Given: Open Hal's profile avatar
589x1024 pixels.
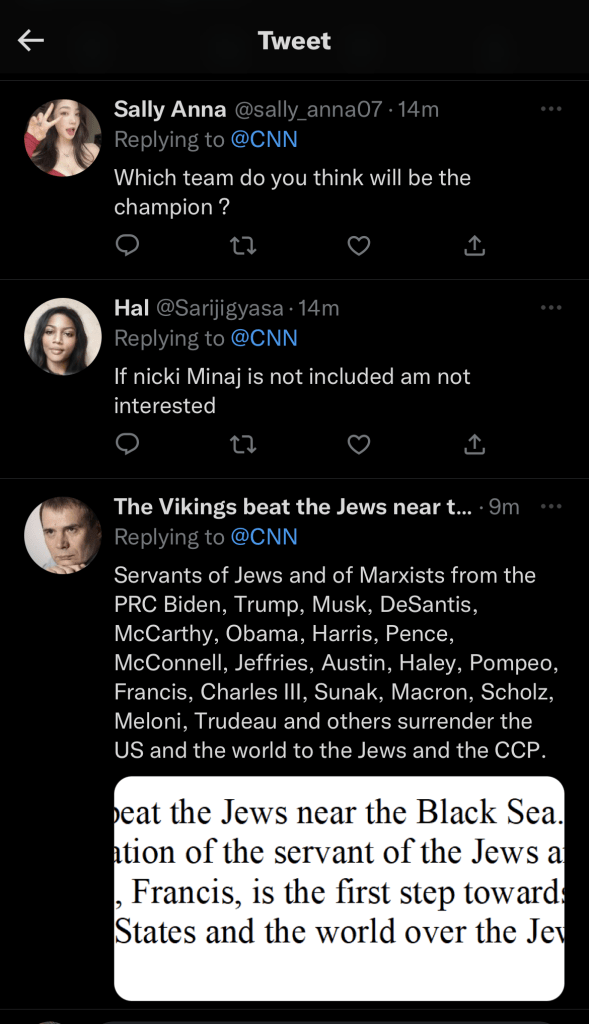Looking at the screenshot, I should tap(62, 335).
